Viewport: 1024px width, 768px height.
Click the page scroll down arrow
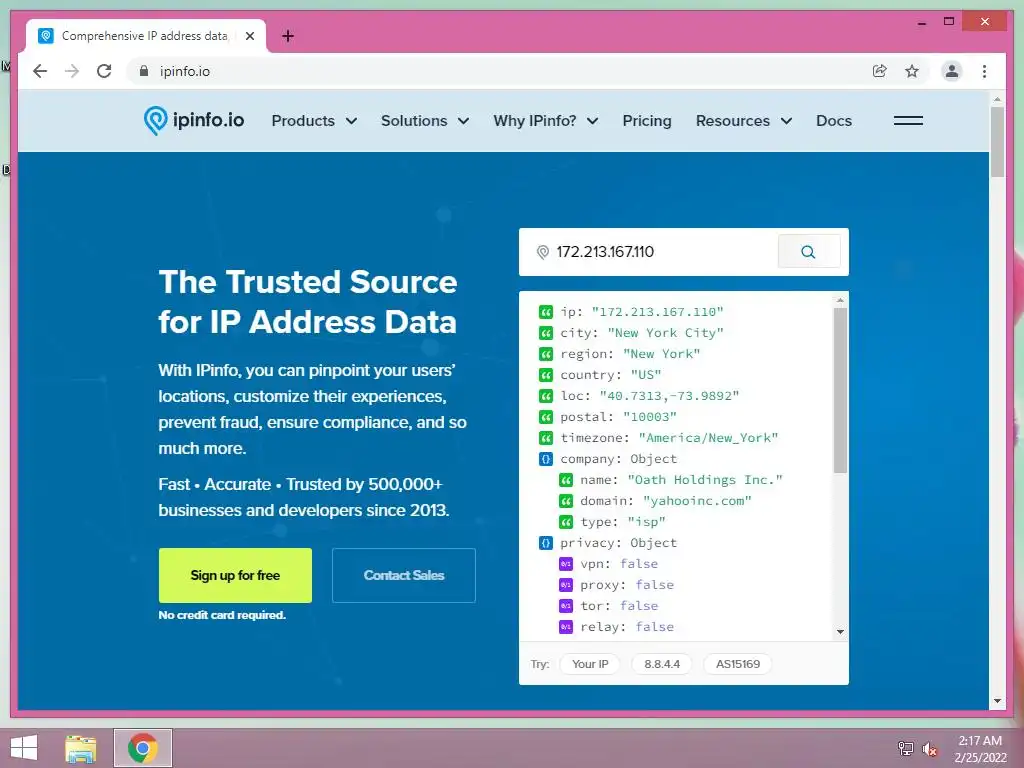(997, 701)
